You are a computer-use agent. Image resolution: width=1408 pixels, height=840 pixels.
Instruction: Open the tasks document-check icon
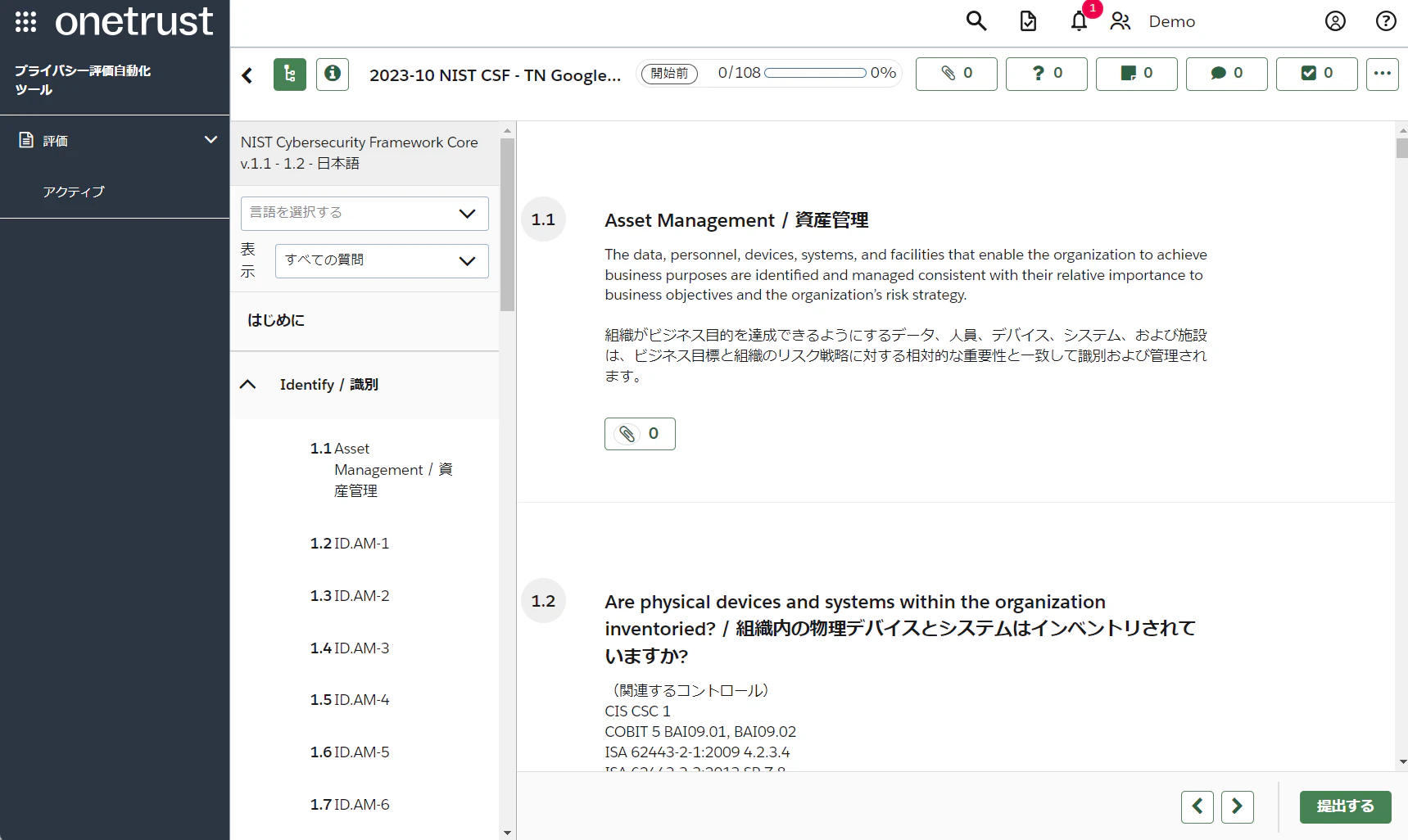click(1028, 21)
